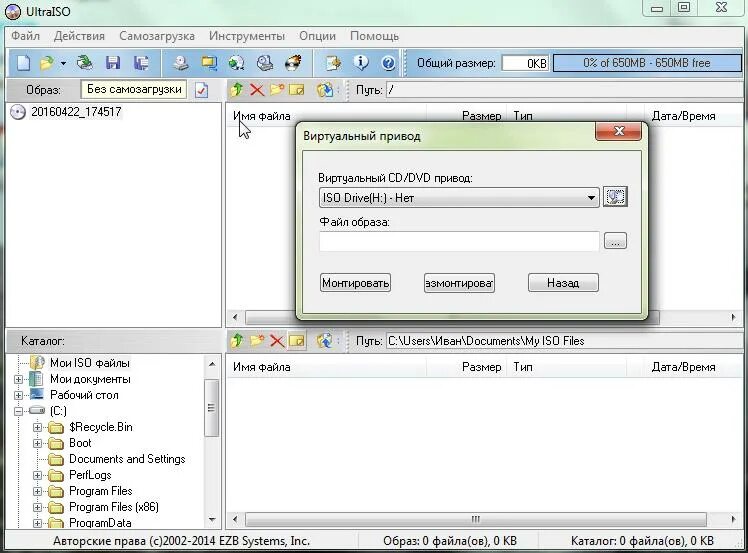Sort image list by Дата/Время column header
This screenshot has width=748, height=553.
click(x=685, y=116)
